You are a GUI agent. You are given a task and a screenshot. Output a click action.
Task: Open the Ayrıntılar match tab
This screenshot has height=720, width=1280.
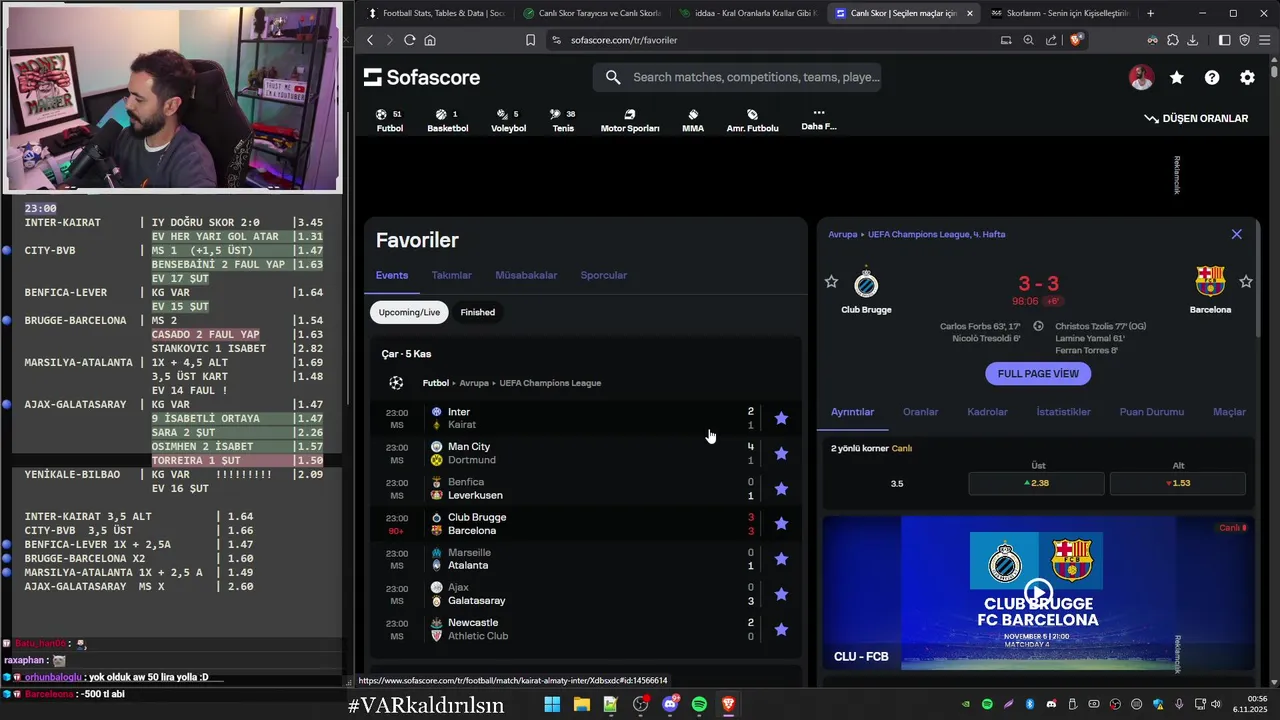point(852,412)
